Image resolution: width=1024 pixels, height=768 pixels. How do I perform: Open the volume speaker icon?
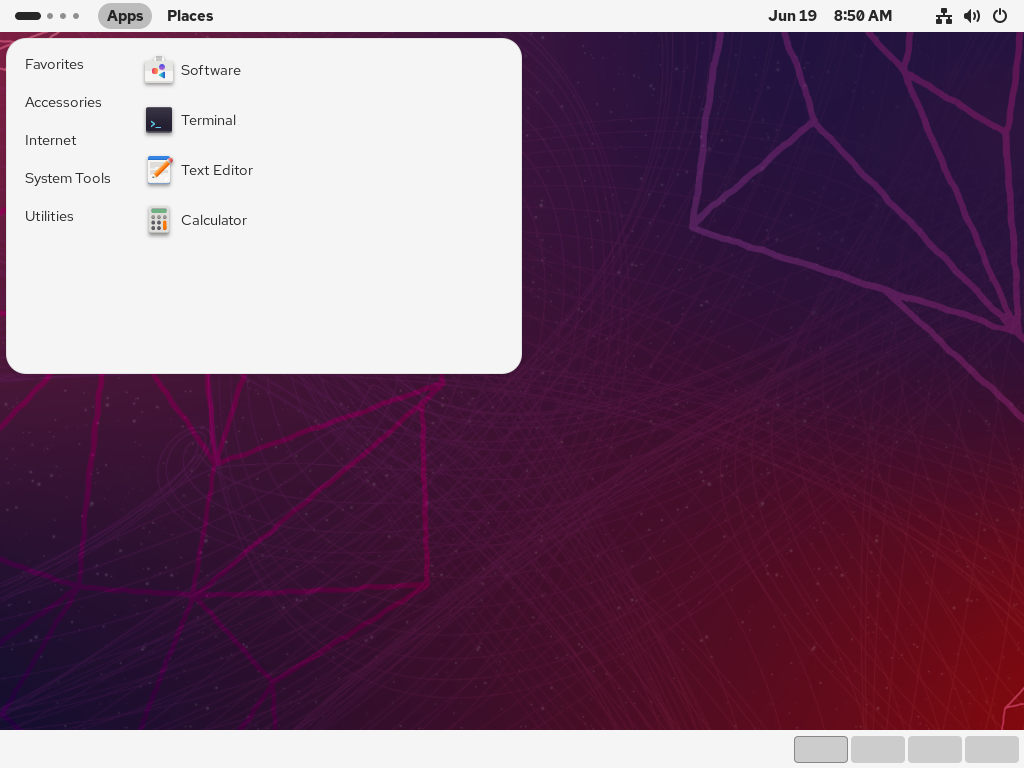pyautogui.click(x=971, y=16)
